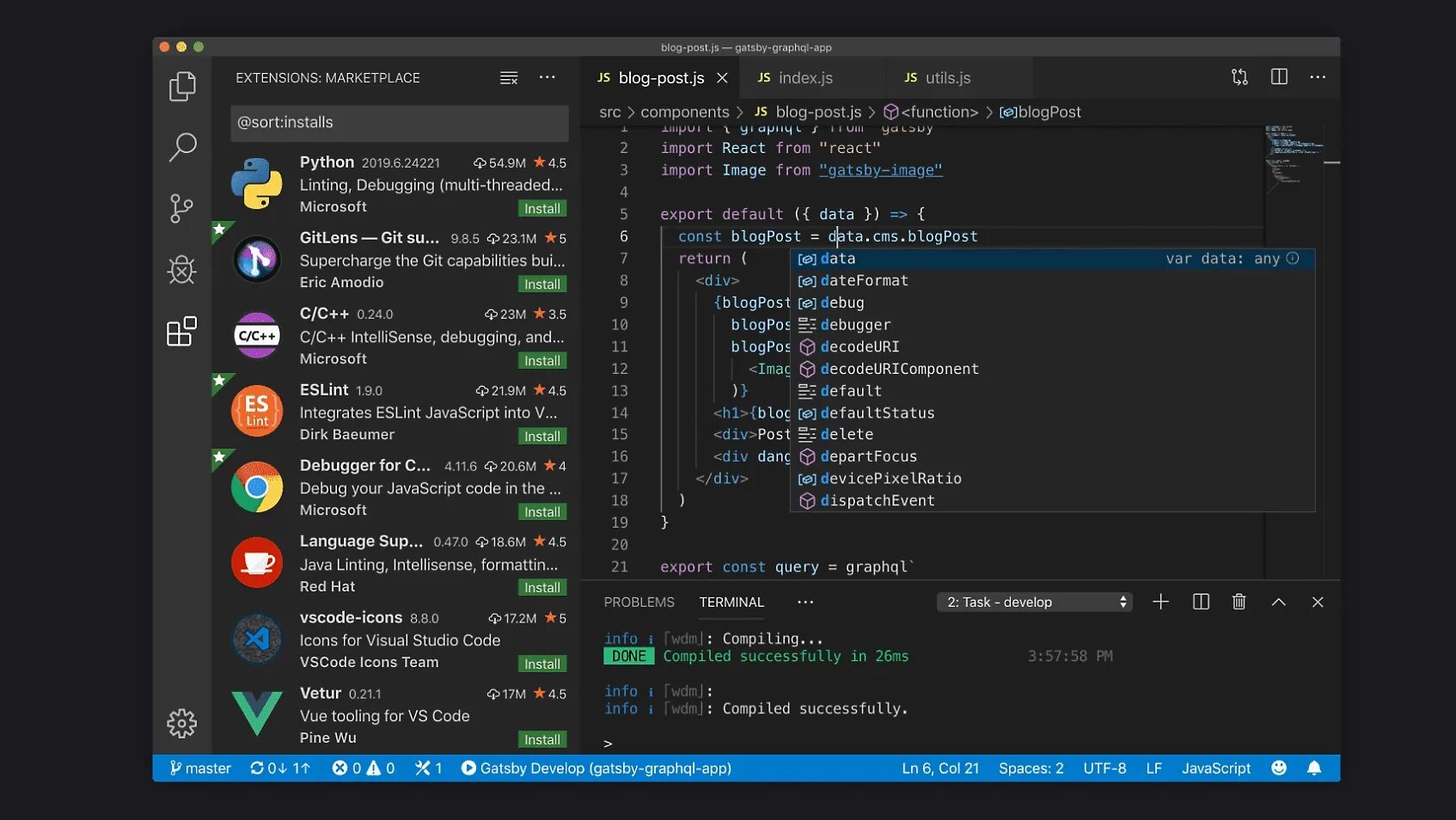This screenshot has width=1456, height=820.
Task: Choose 'dispatchEvent' suggestion
Action: tap(1052, 501)
